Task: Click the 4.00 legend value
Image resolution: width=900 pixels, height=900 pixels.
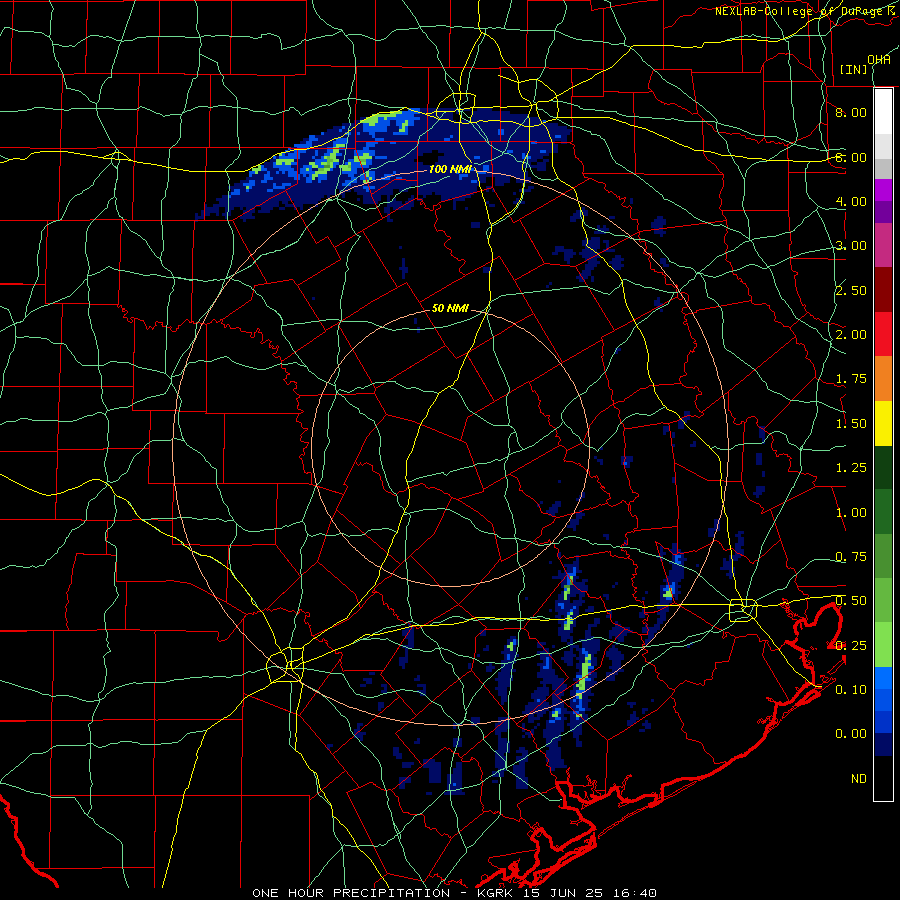Action: [851, 201]
